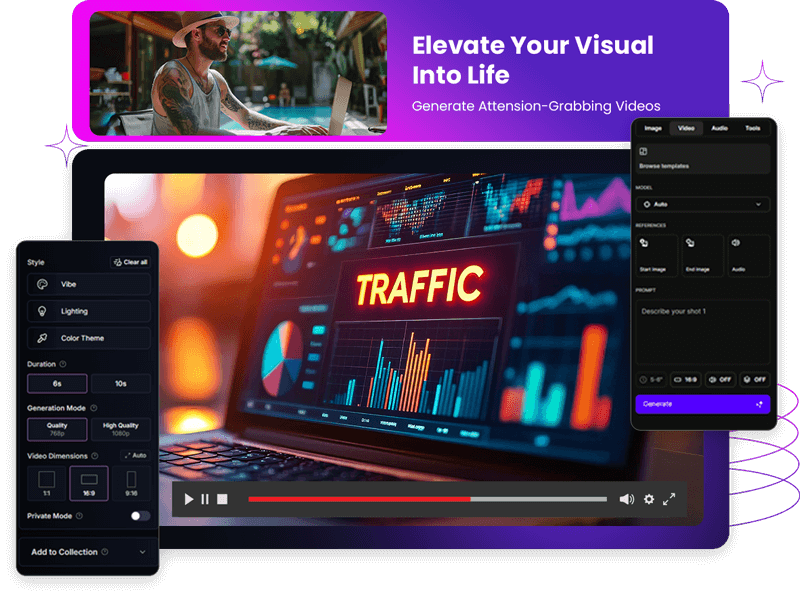
Task: Enter fullscreen with the expand arrows icon
Action: pyautogui.click(x=670, y=499)
